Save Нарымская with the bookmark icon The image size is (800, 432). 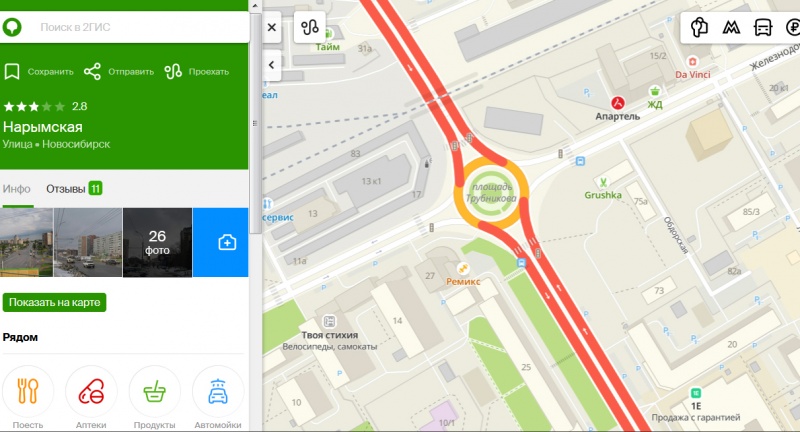coord(12,72)
